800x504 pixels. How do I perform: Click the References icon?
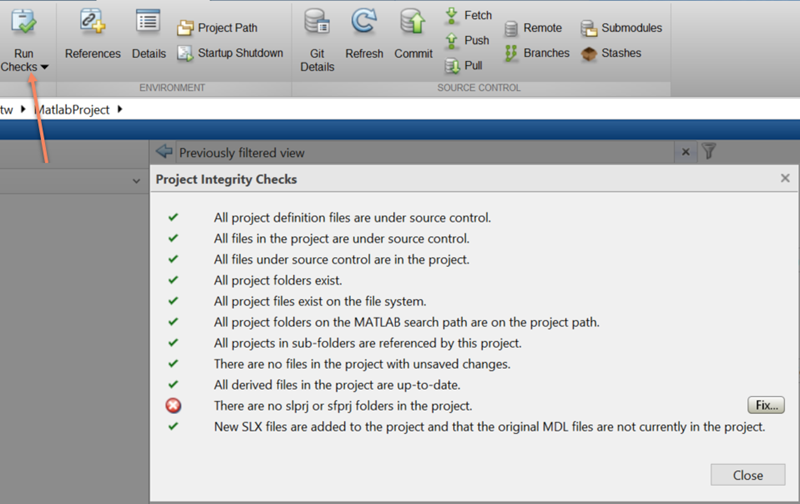pos(92,22)
